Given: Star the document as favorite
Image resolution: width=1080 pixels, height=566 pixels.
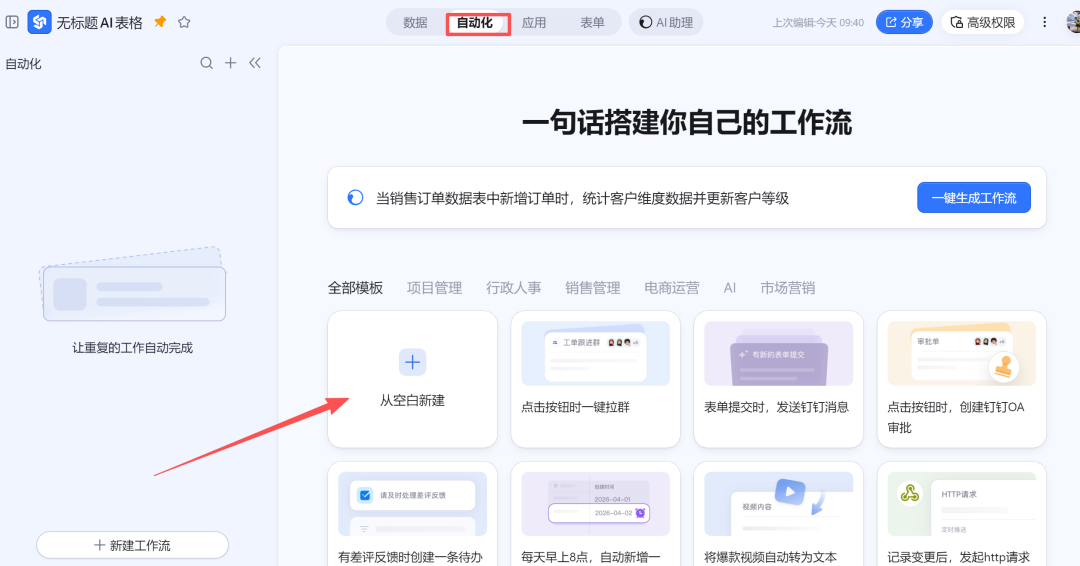Looking at the screenshot, I should click(x=184, y=22).
